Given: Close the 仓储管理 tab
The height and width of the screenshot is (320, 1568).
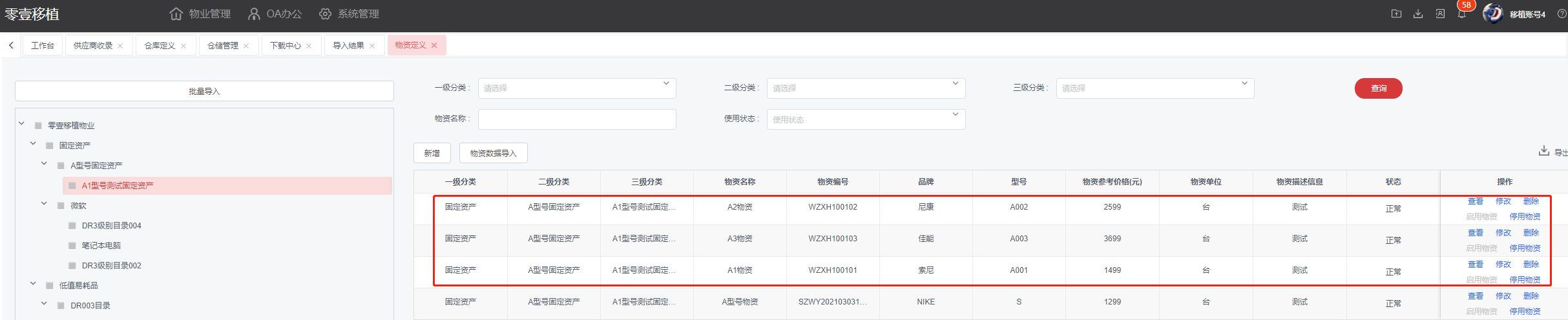Looking at the screenshot, I should coord(246,46).
